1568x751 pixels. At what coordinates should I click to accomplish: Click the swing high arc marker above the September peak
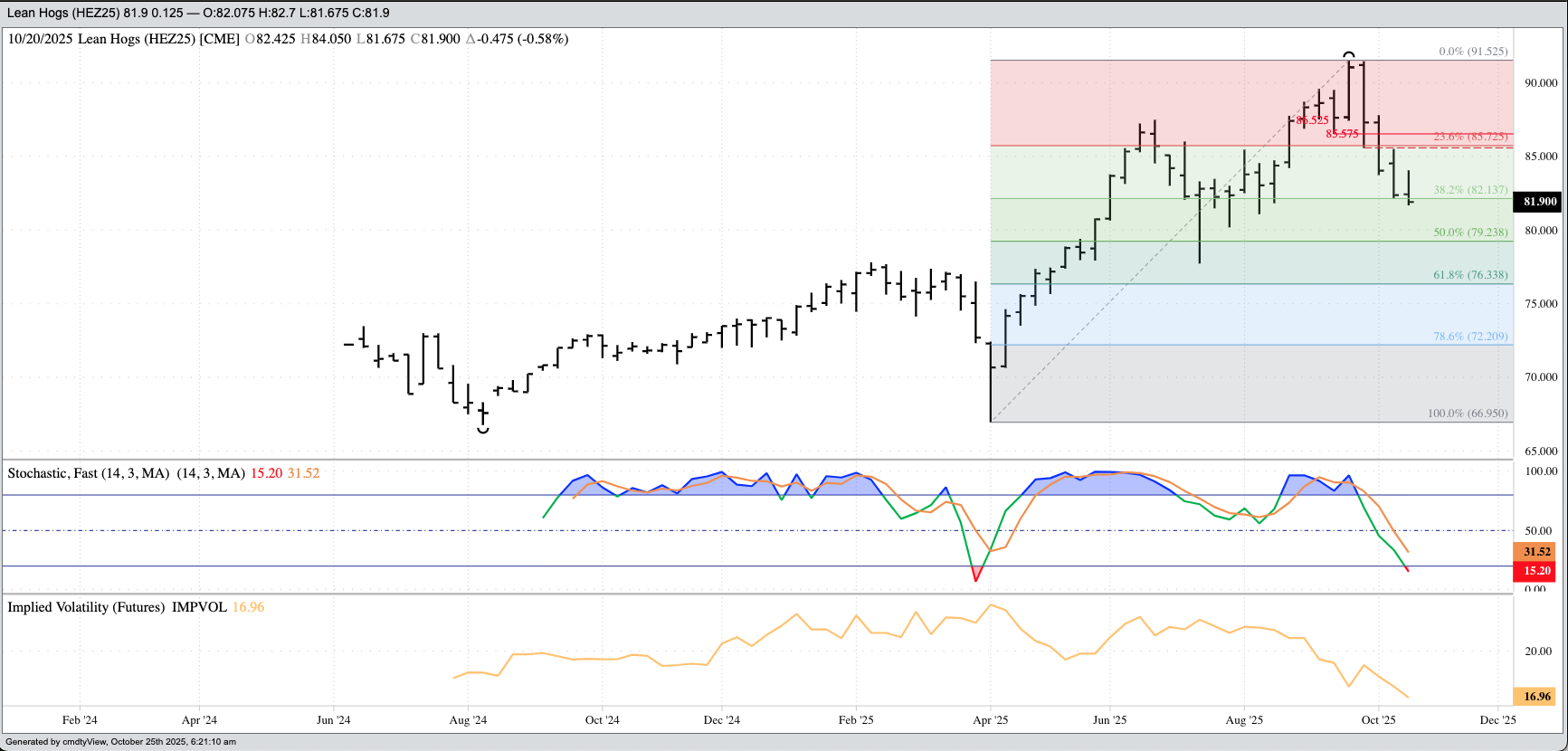(1348, 56)
